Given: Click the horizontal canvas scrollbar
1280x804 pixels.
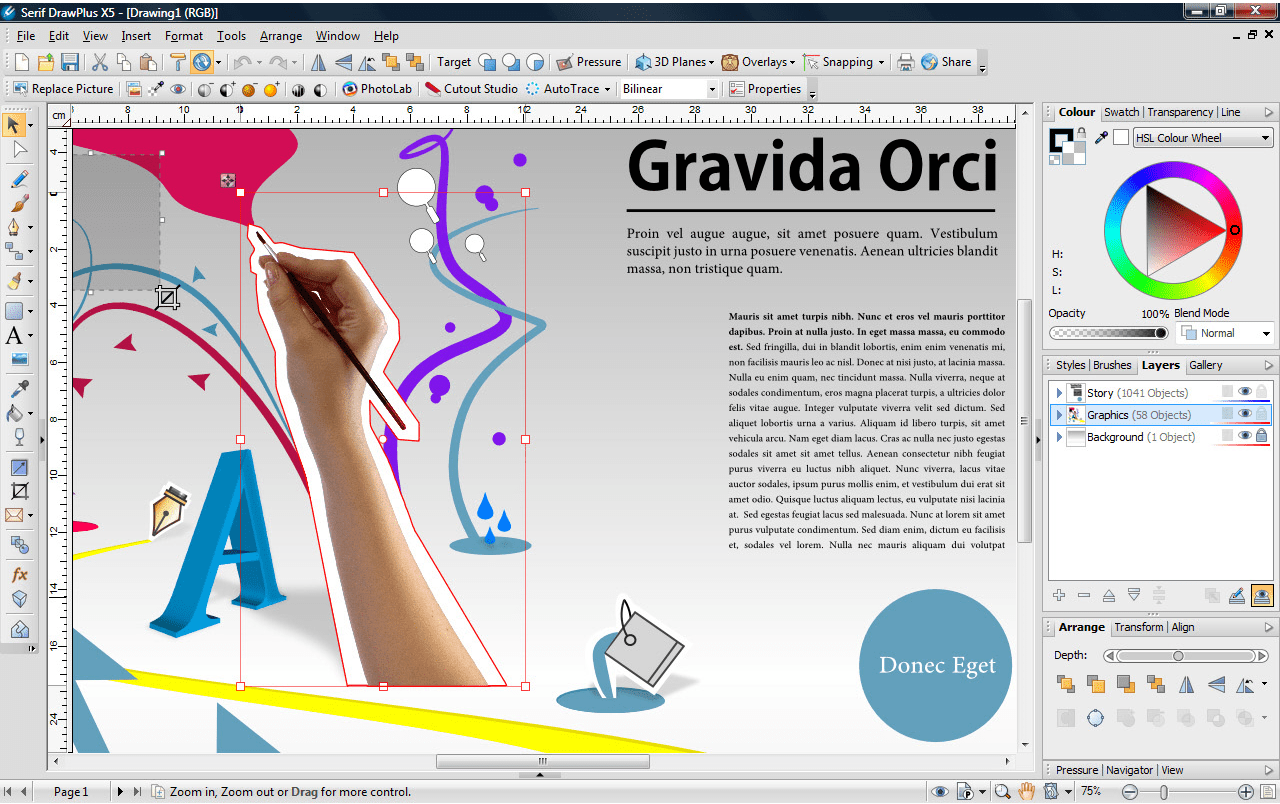Looking at the screenshot, I should tap(543, 760).
